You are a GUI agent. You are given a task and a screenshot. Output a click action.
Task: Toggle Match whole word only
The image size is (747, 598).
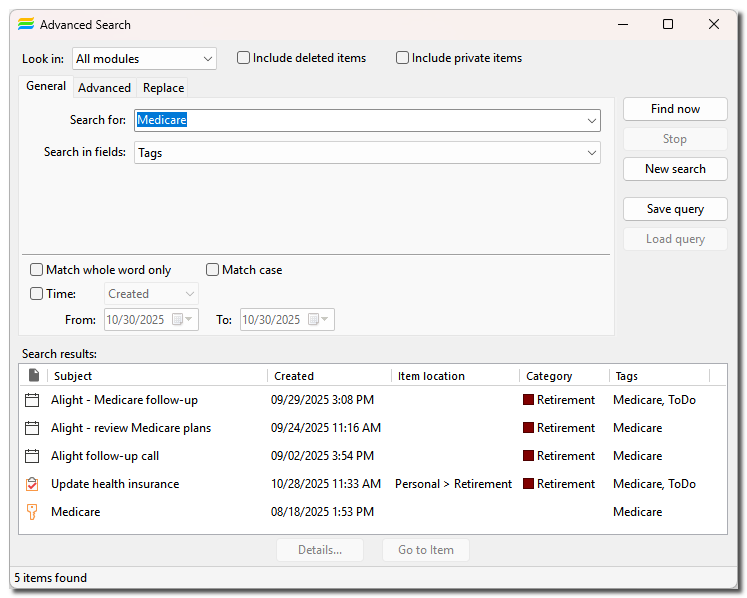37,270
